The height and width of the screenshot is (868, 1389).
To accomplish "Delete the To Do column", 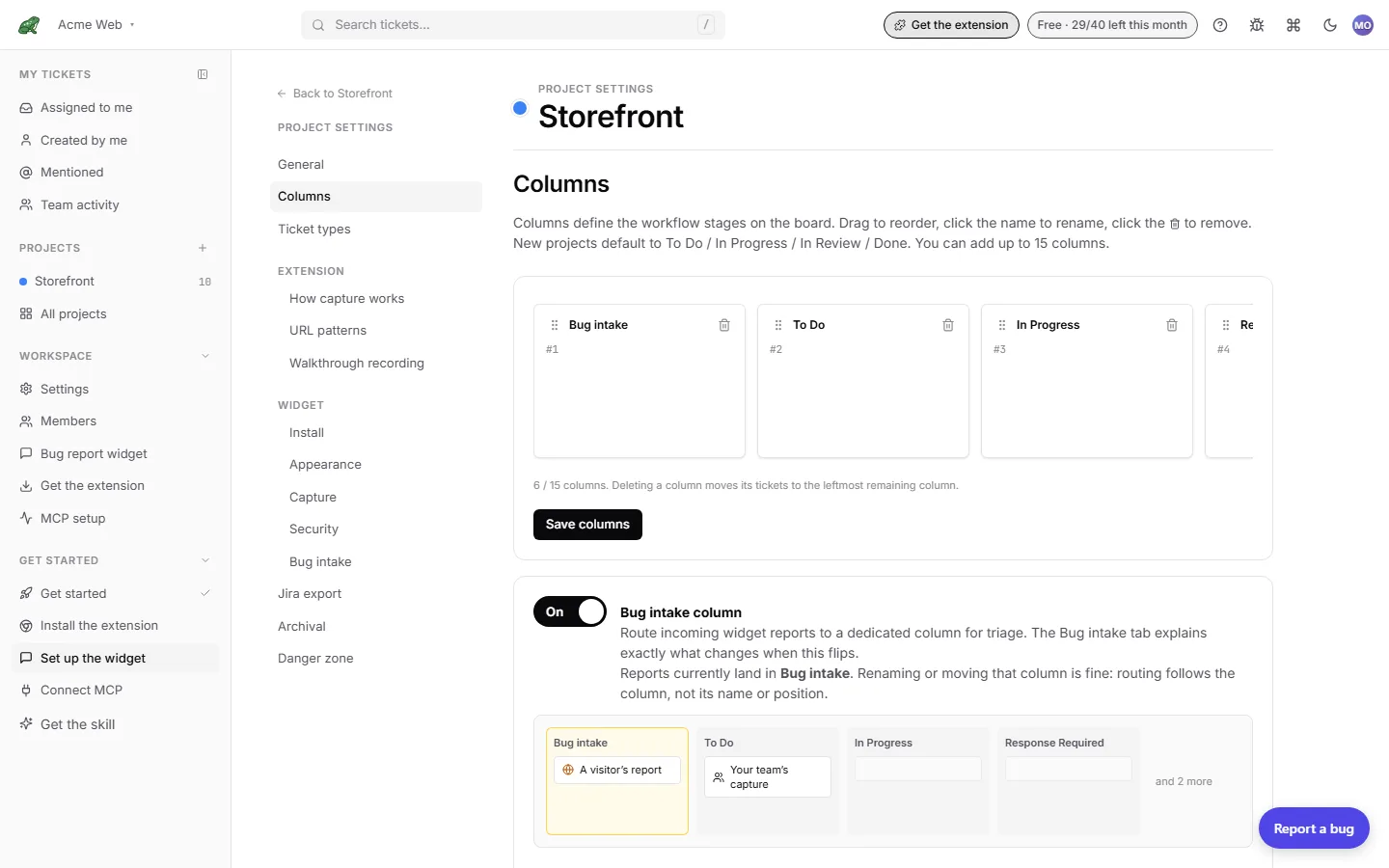I will click(x=948, y=325).
